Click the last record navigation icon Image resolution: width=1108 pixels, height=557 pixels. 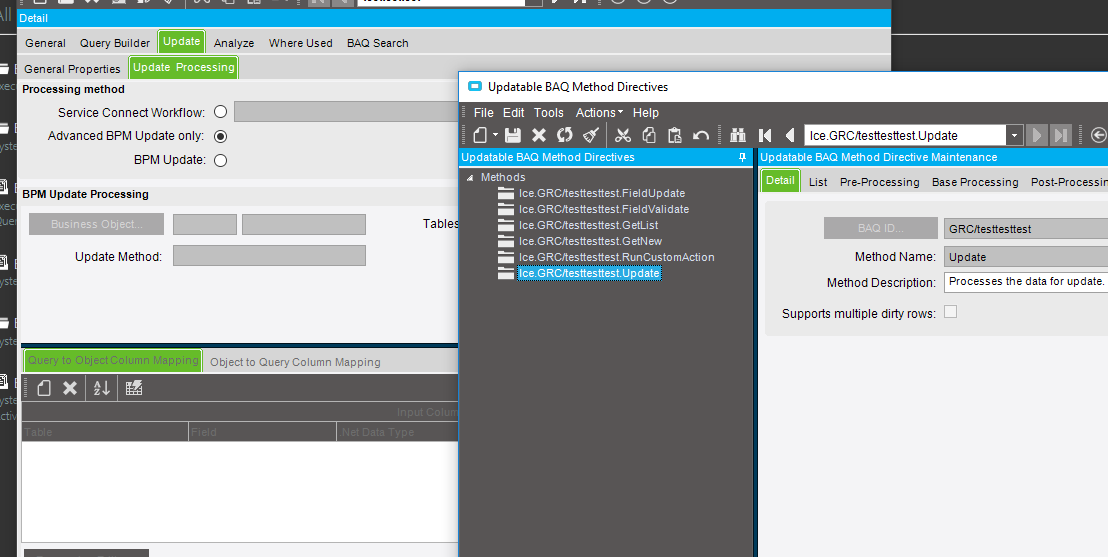coord(1061,135)
